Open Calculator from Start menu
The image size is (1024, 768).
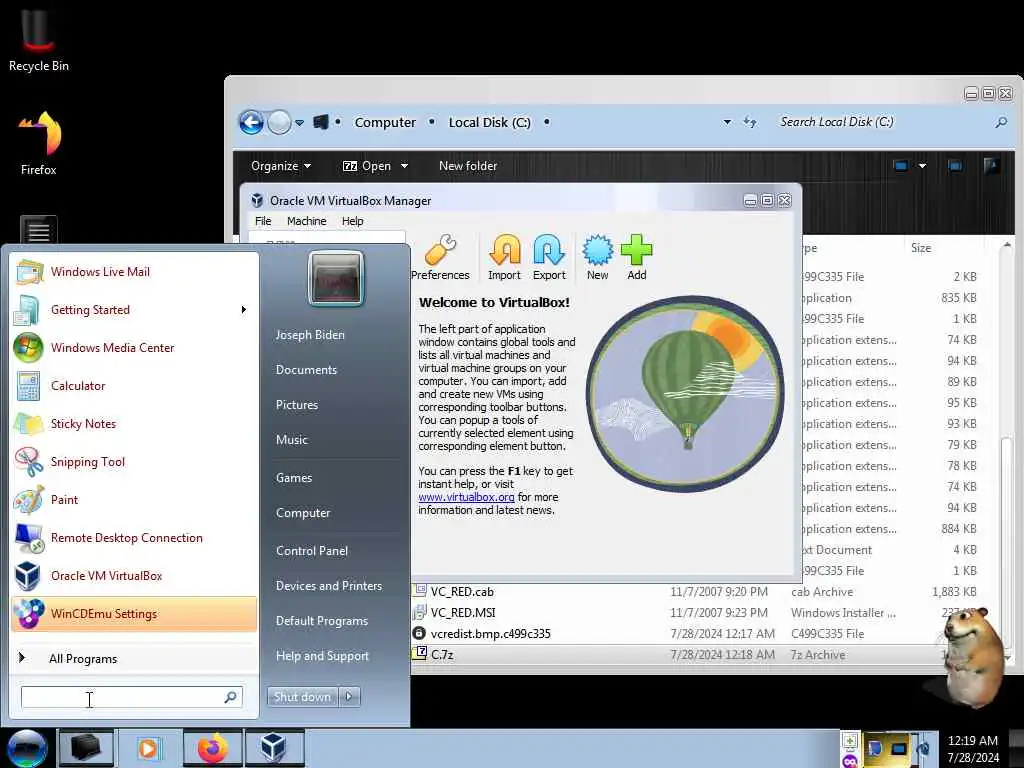click(x=134, y=385)
